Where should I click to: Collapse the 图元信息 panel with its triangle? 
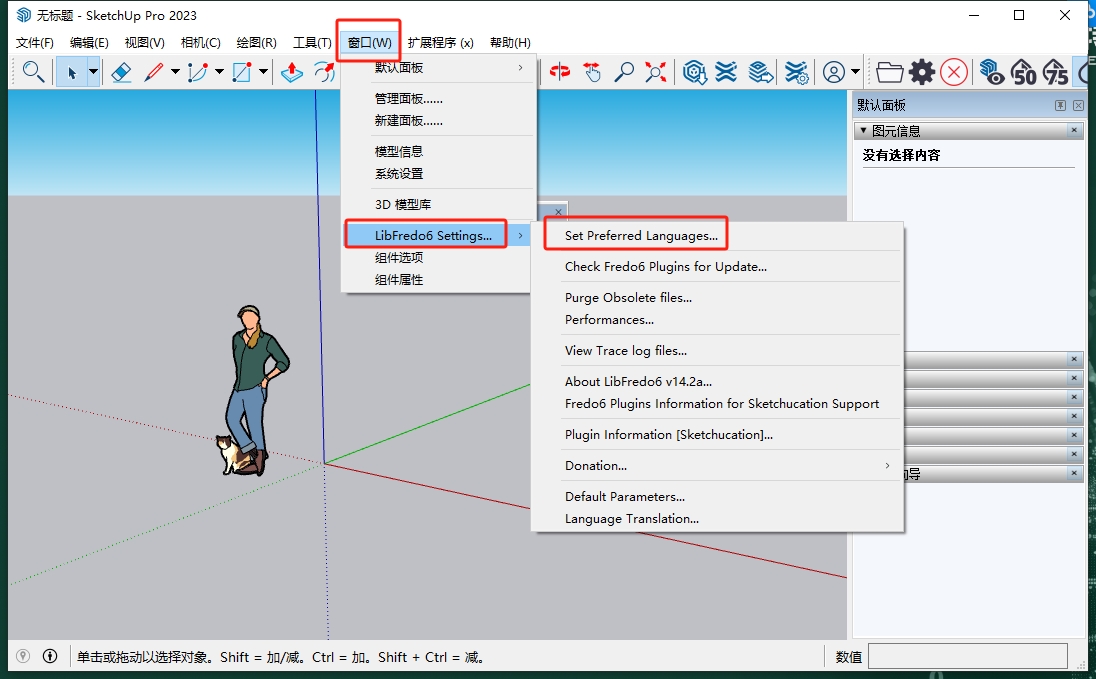click(x=862, y=130)
